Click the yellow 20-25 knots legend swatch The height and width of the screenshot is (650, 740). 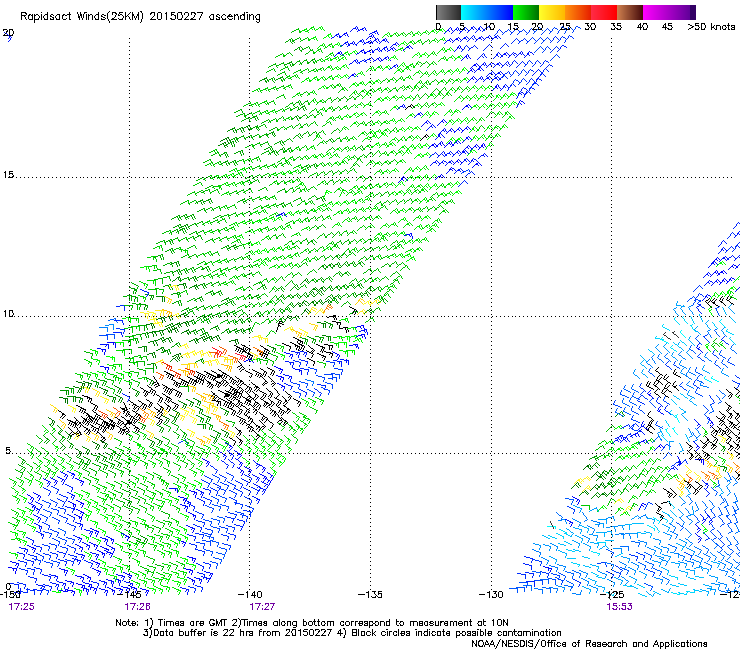[x=552, y=12]
